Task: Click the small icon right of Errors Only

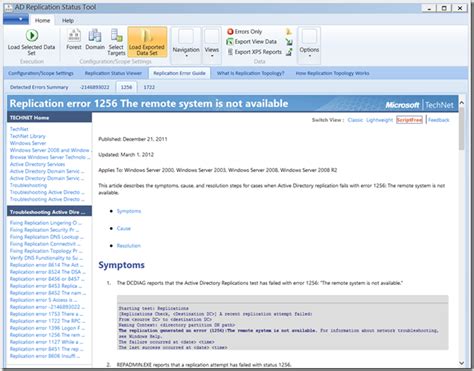Action: [x=289, y=32]
